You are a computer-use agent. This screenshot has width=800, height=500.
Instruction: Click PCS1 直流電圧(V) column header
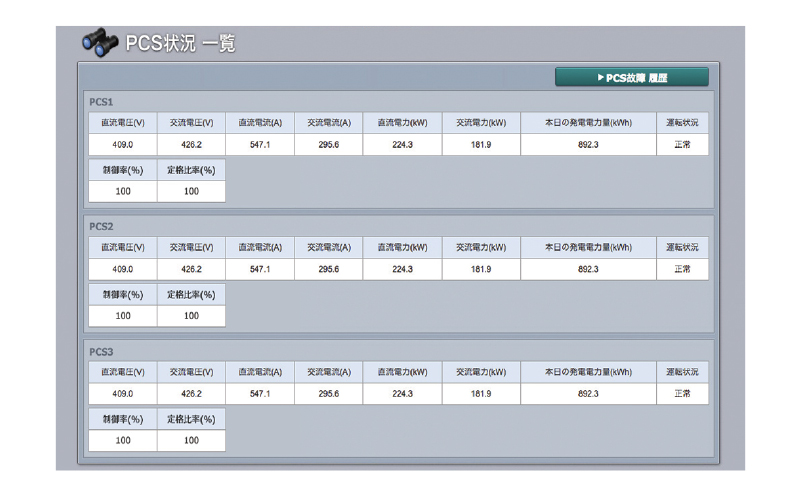click(123, 123)
